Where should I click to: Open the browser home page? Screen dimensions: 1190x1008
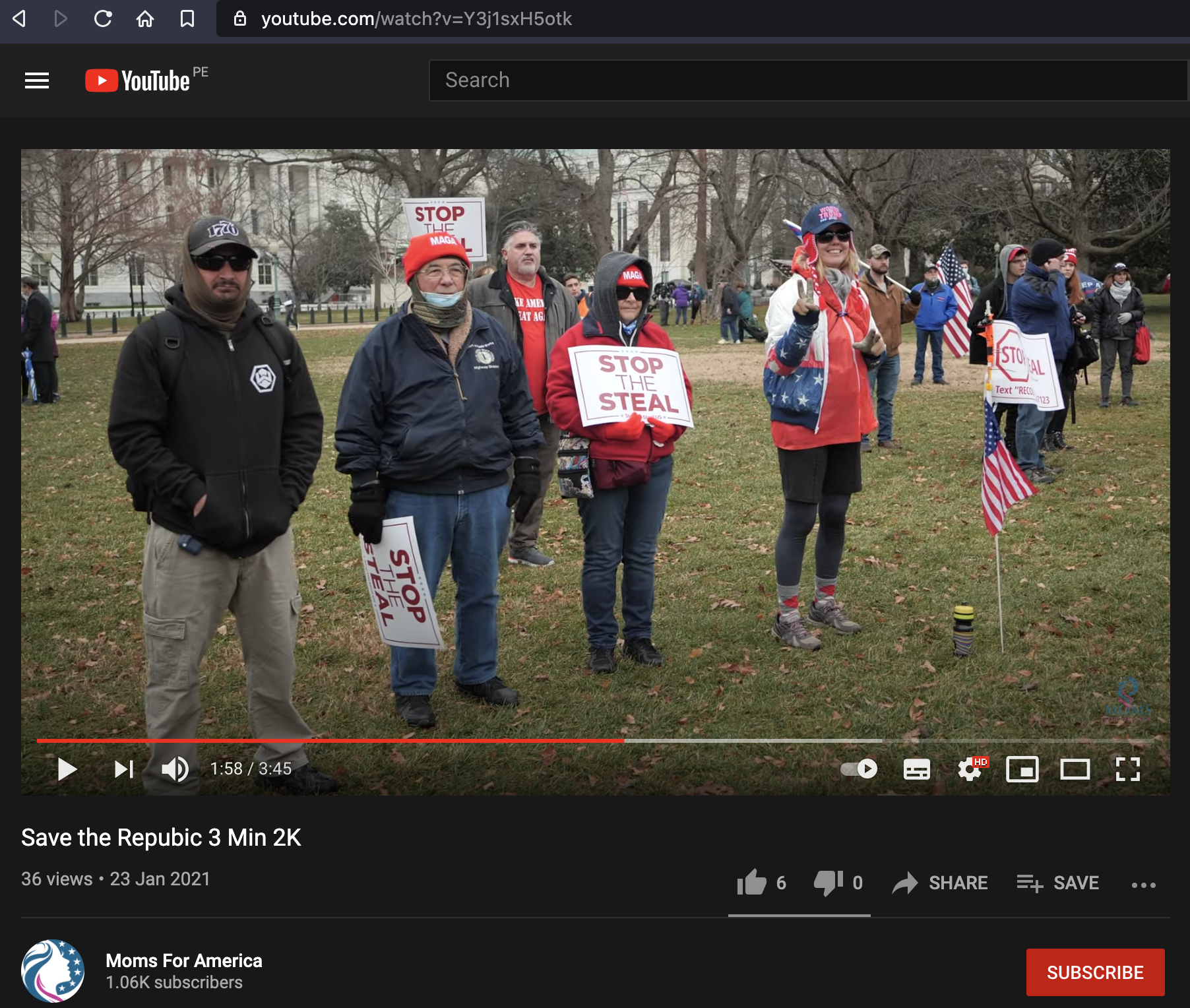tap(145, 18)
